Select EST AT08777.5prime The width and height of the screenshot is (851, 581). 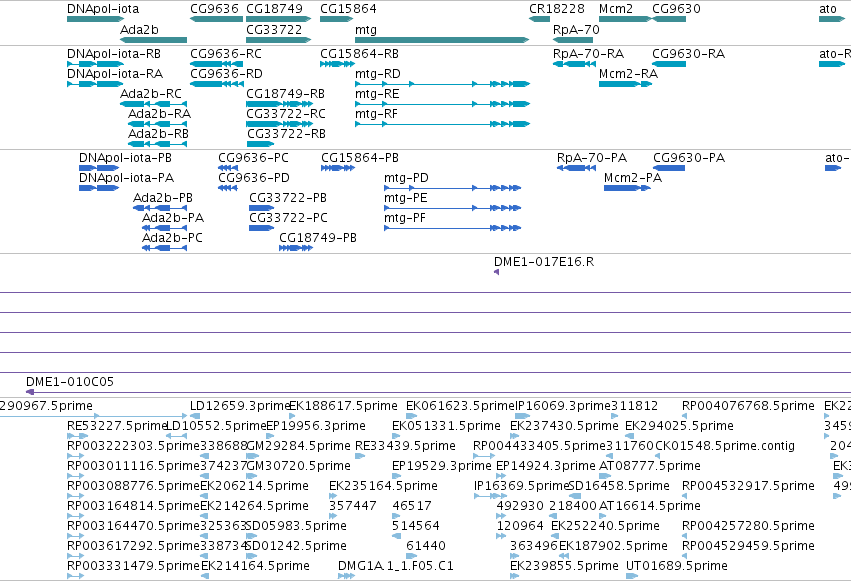tap(605, 476)
